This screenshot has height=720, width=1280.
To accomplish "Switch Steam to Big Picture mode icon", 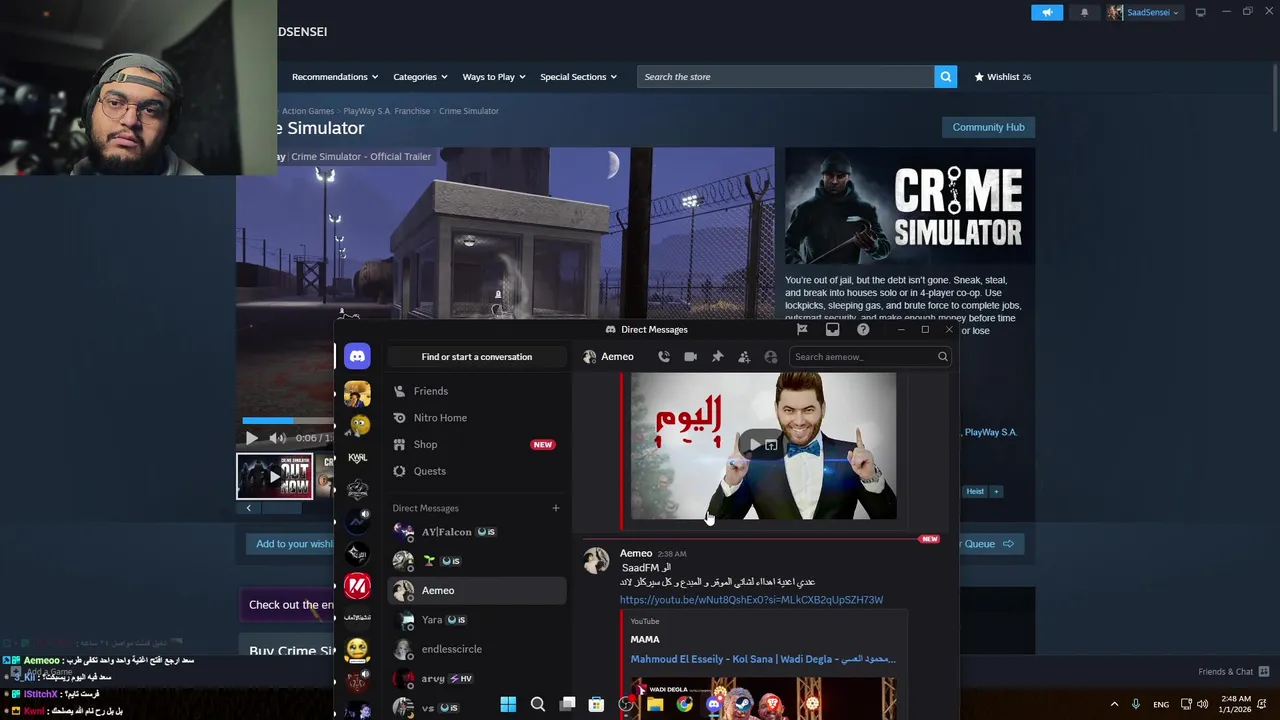I will (1200, 12).
